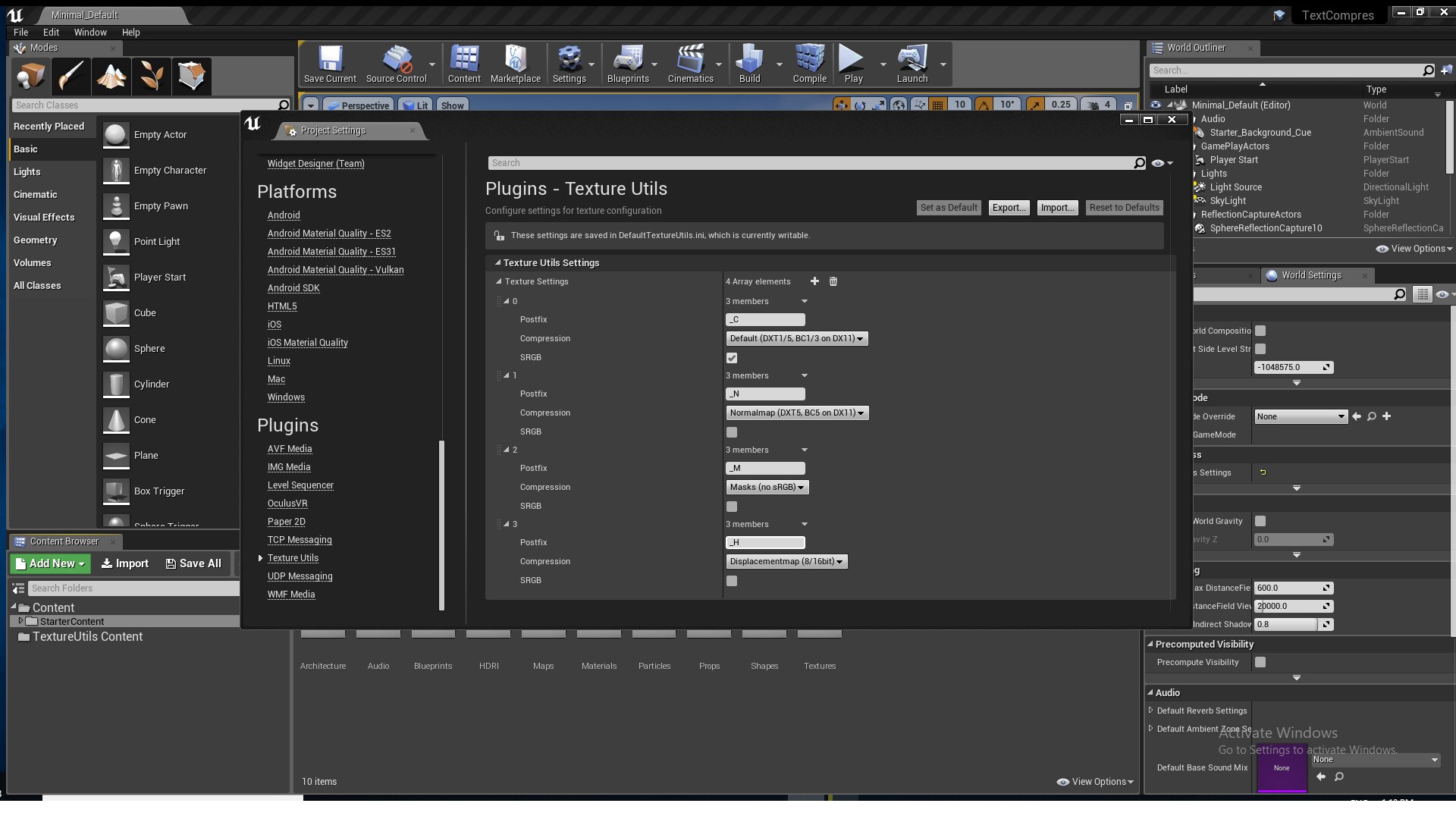
Task: Select Landscape mode in the Modes panel
Action: pyautogui.click(x=111, y=76)
